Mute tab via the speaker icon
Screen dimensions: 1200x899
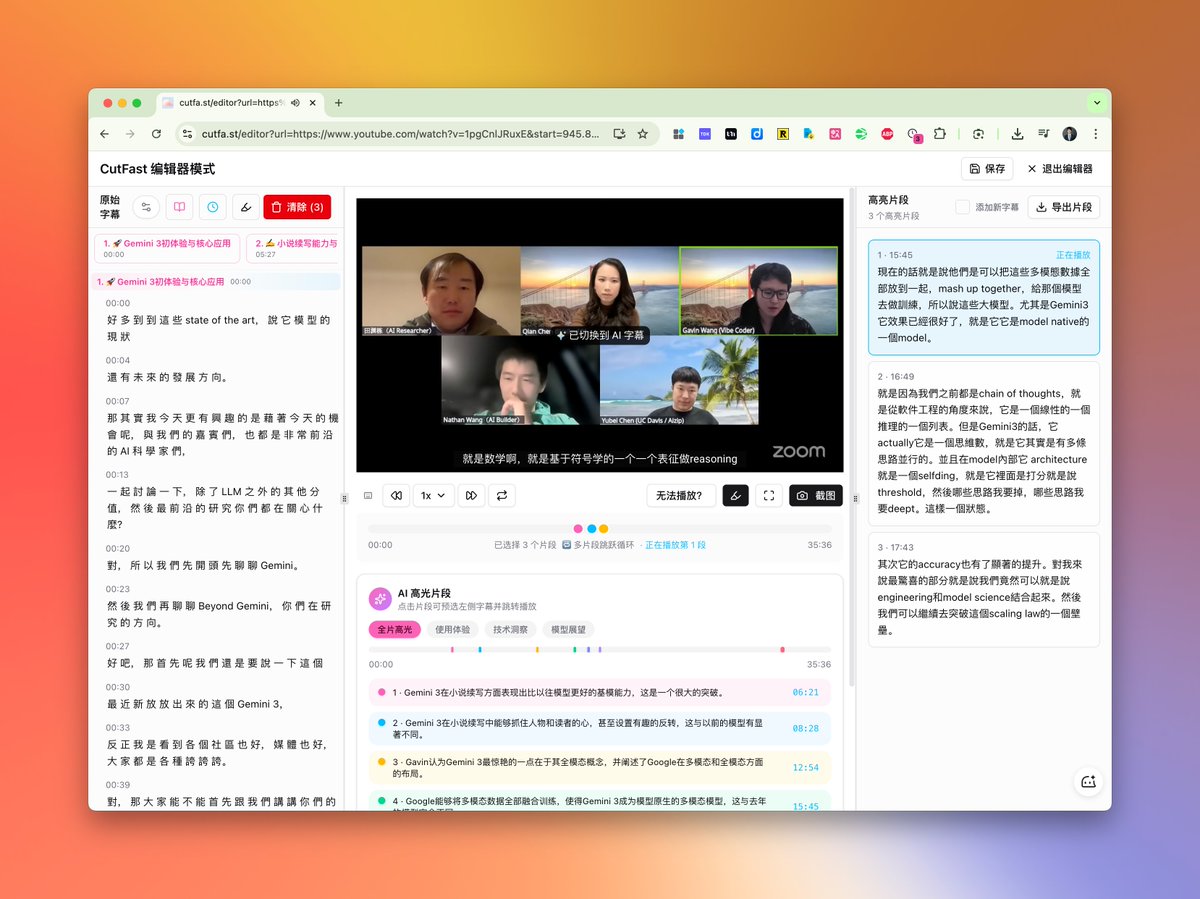296,103
